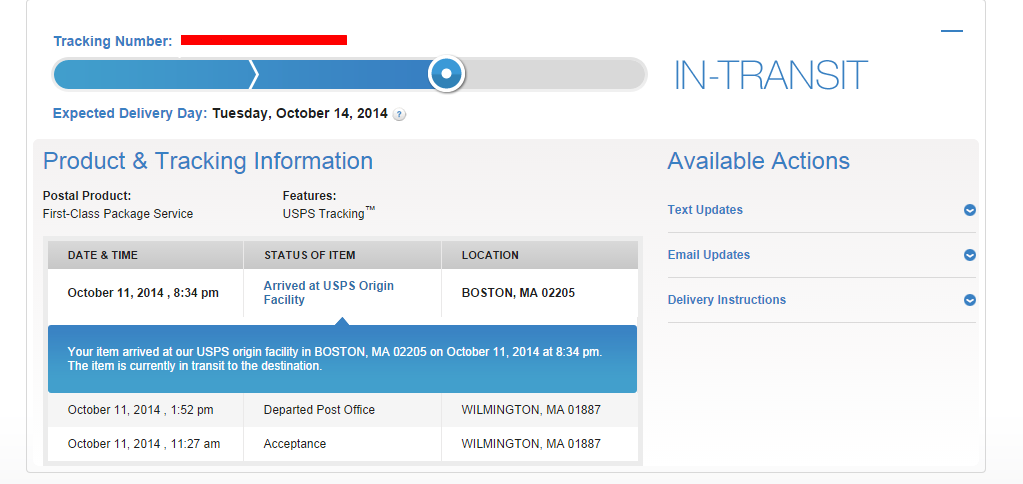Click the LOCATION column header

[490, 255]
